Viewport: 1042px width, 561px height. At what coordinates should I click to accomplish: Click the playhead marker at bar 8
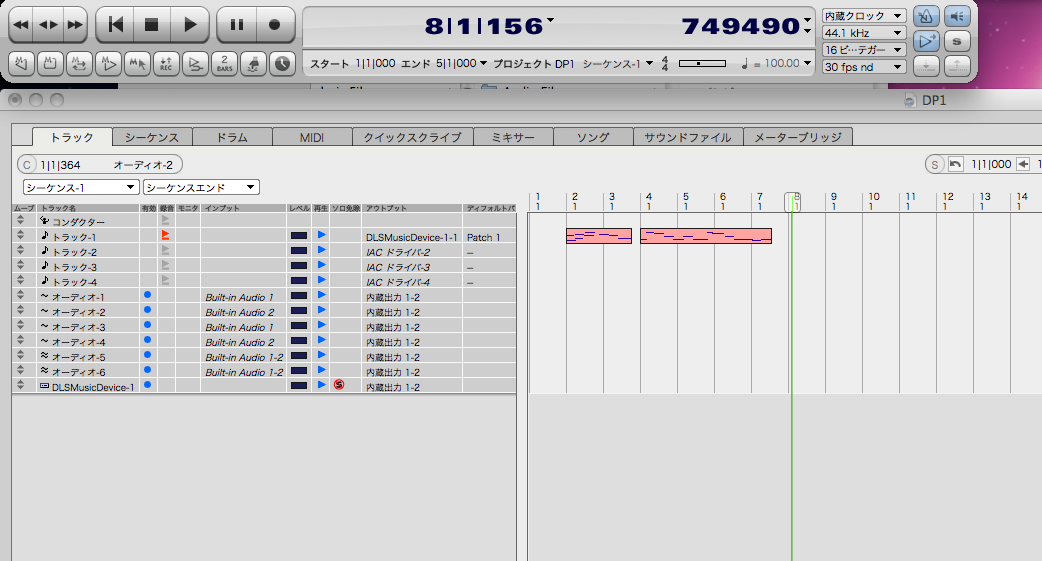(x=792, y=202)
